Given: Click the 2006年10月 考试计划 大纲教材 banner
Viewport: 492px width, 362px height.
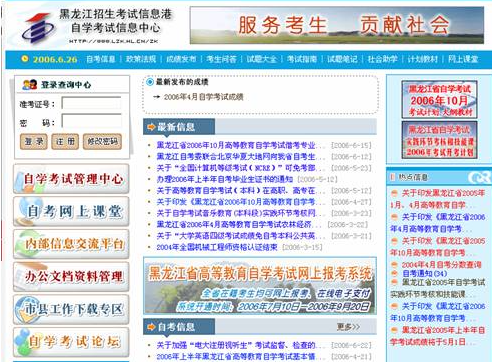Looking at the screenshot, I should [439, 99].
